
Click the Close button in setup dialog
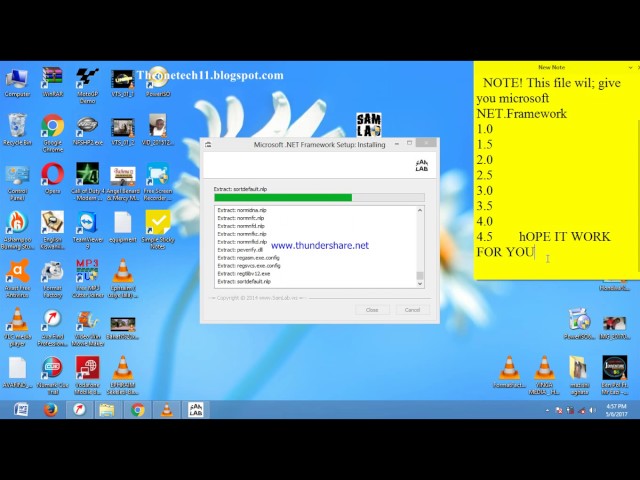pos(372,310)
